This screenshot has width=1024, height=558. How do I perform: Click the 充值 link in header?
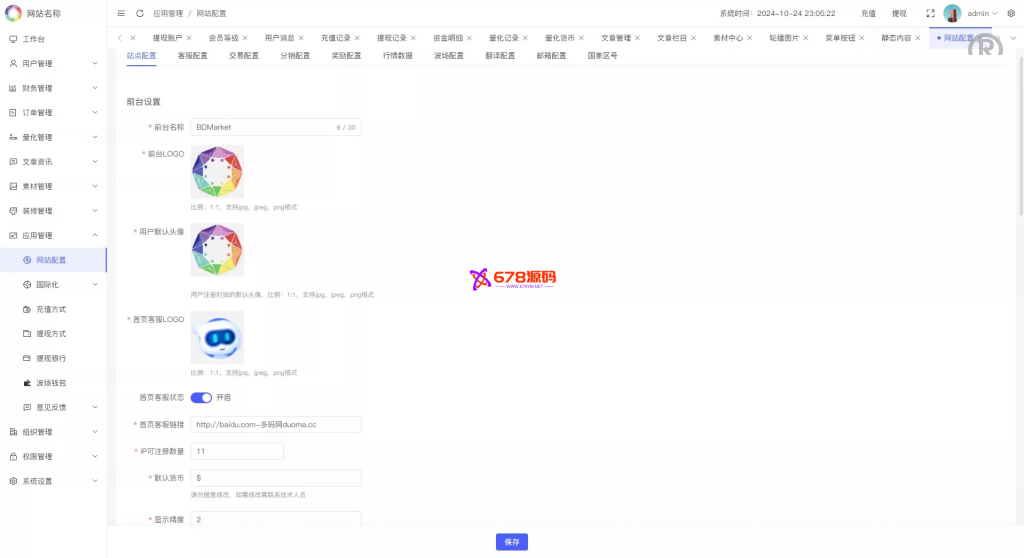[868, 14]
